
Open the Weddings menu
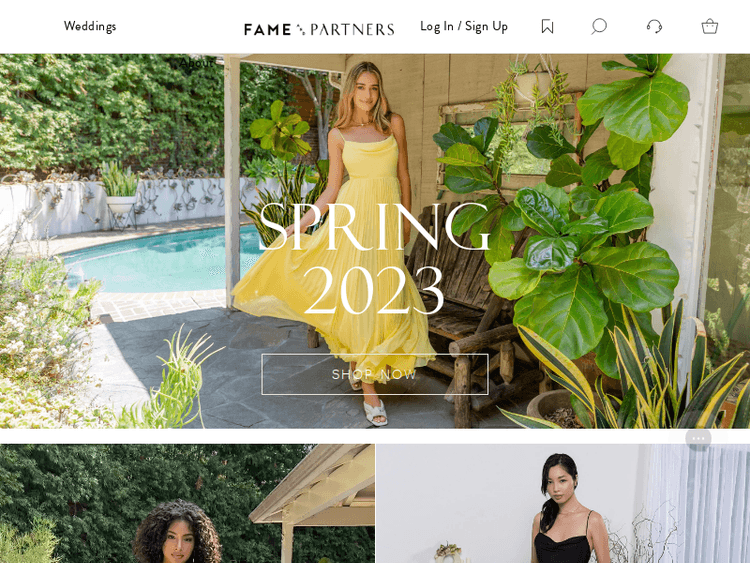90,26
